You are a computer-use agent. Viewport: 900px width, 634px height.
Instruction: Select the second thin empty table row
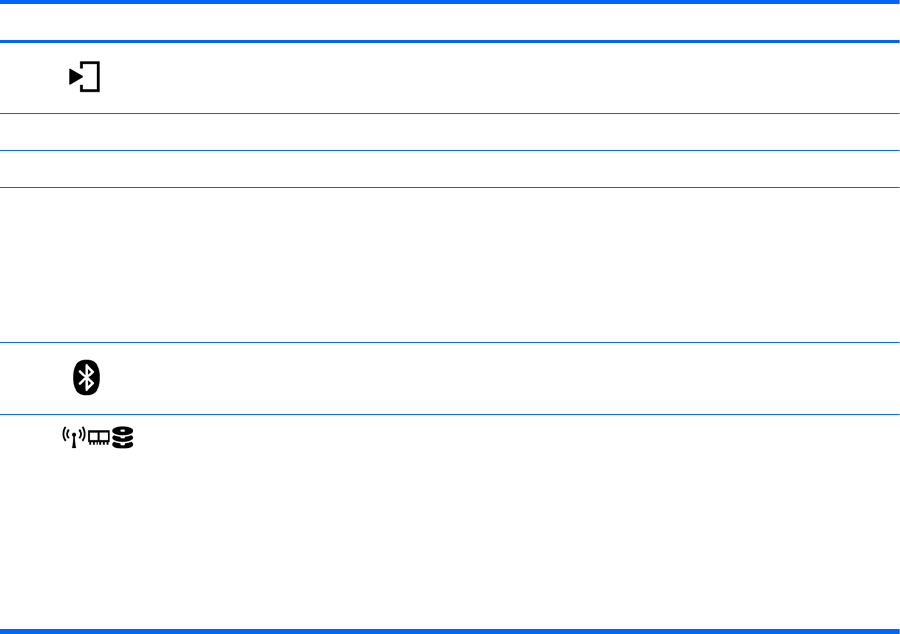[450, 169]
